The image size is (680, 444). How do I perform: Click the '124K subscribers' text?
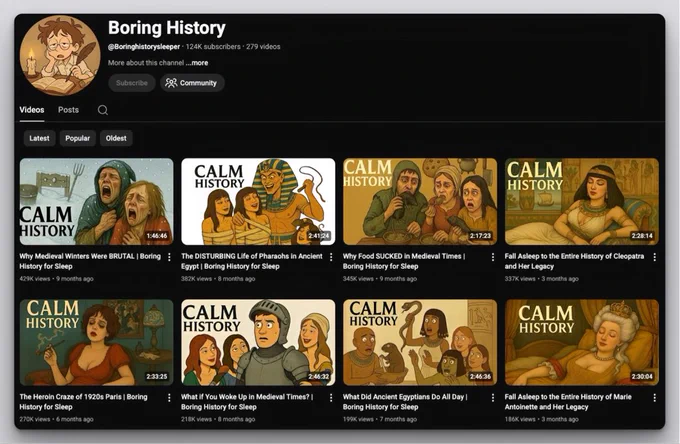(213, 47)
